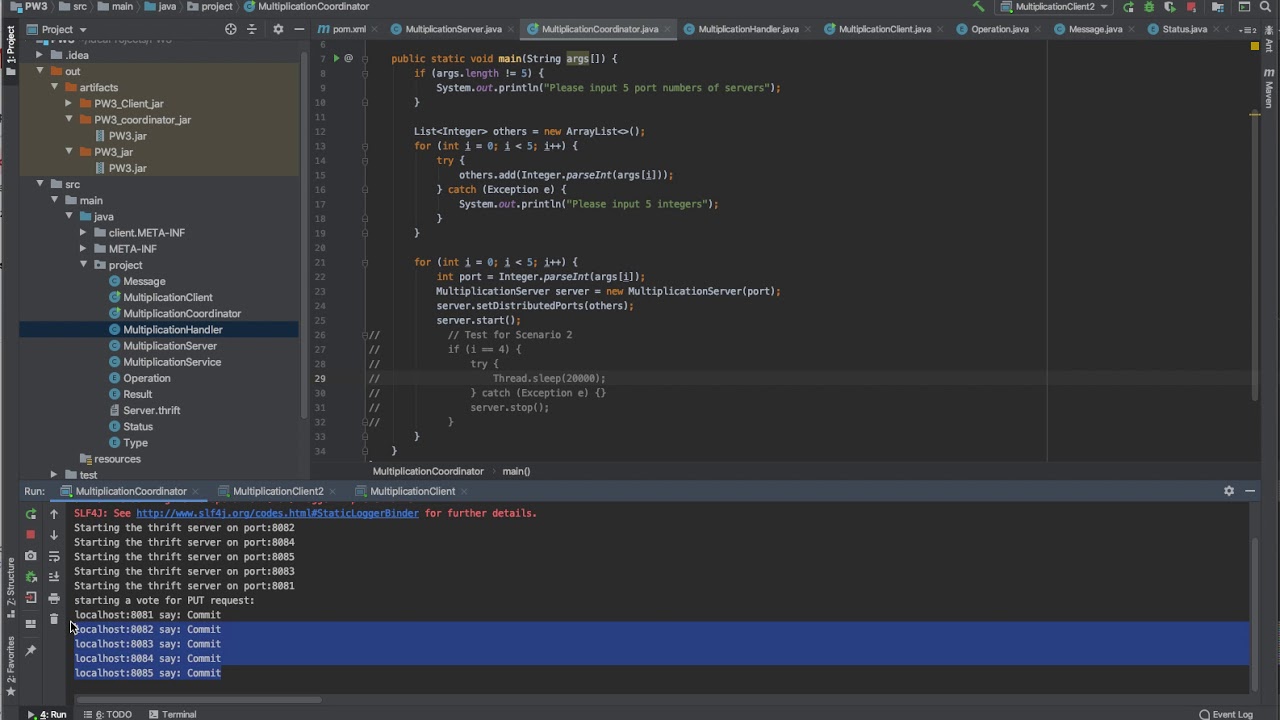Open the slf4j.org StaticLoggerBinder link
1280x720 pixels.
(277, 513)
